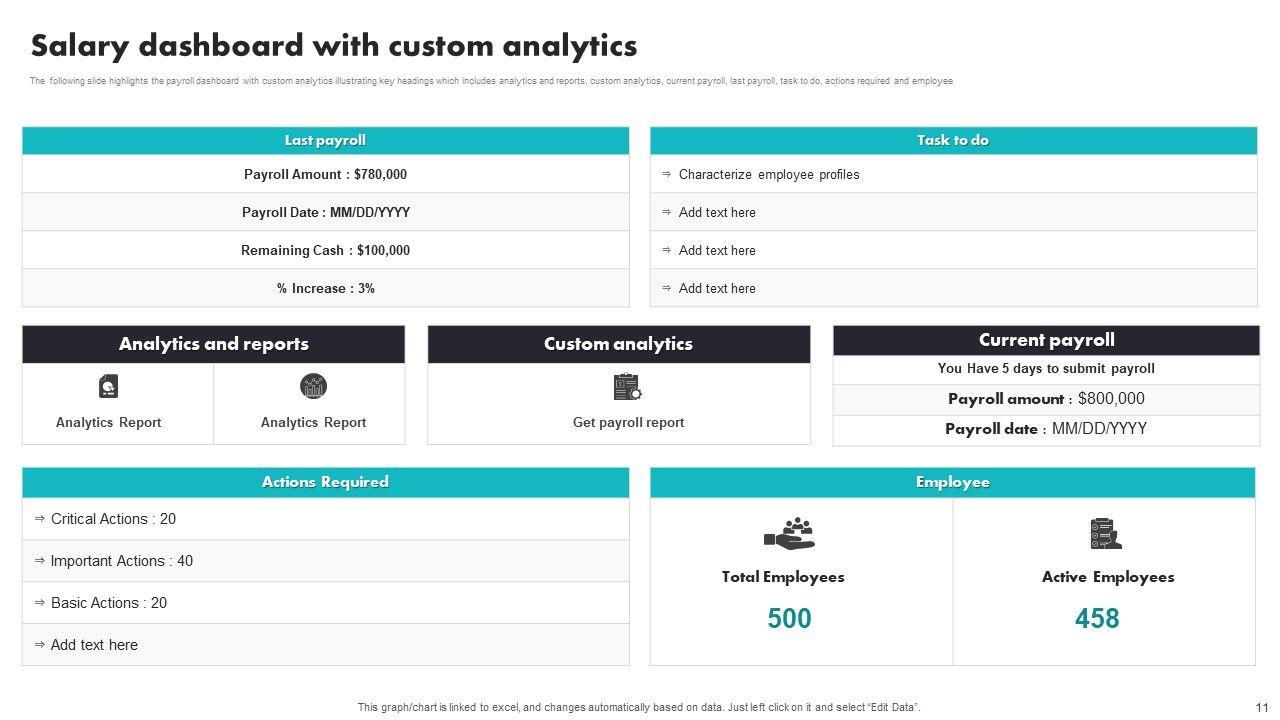Click the Active Employees value 458
1280x720 pixels.
[x=1097, y=619]
